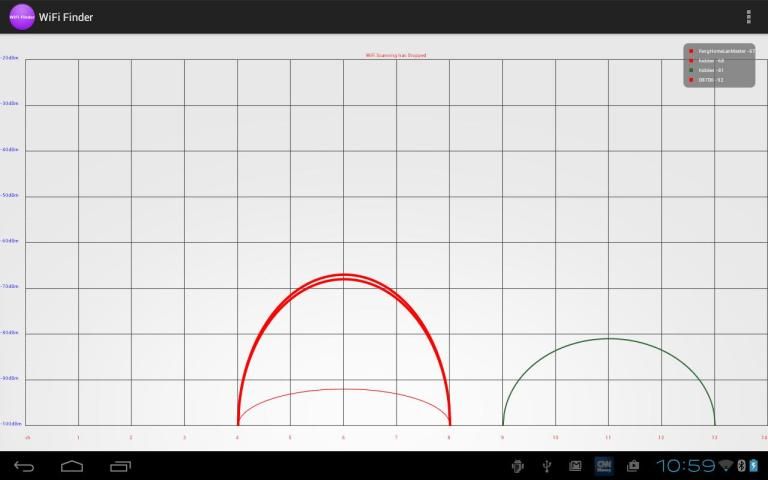Tap the Play Store shopping bag notification

633,466
